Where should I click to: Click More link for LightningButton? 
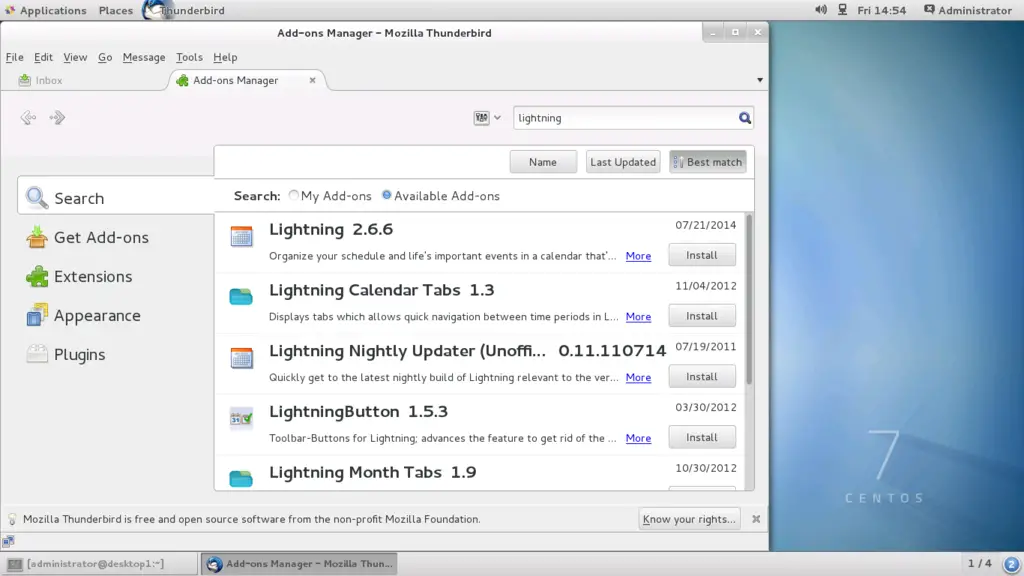pyautogui.click(x=638, y=438)
